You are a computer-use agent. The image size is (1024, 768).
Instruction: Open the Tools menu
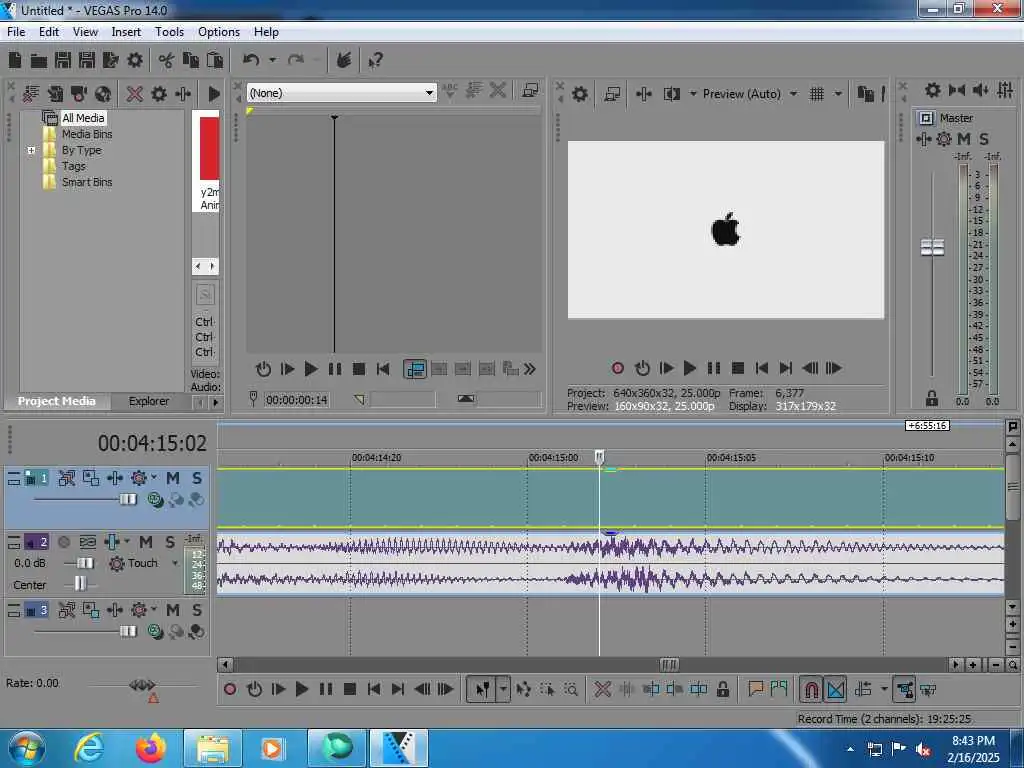click(x=169, y=31)
